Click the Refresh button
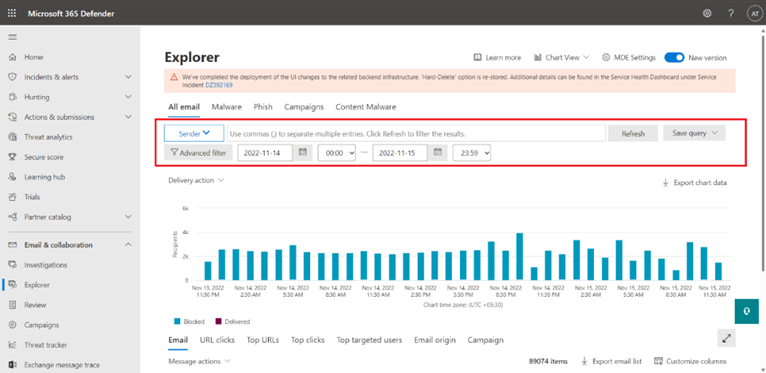The width and height of the screenshot is (766, 373). pyautogui.click(x=633, y=133)
